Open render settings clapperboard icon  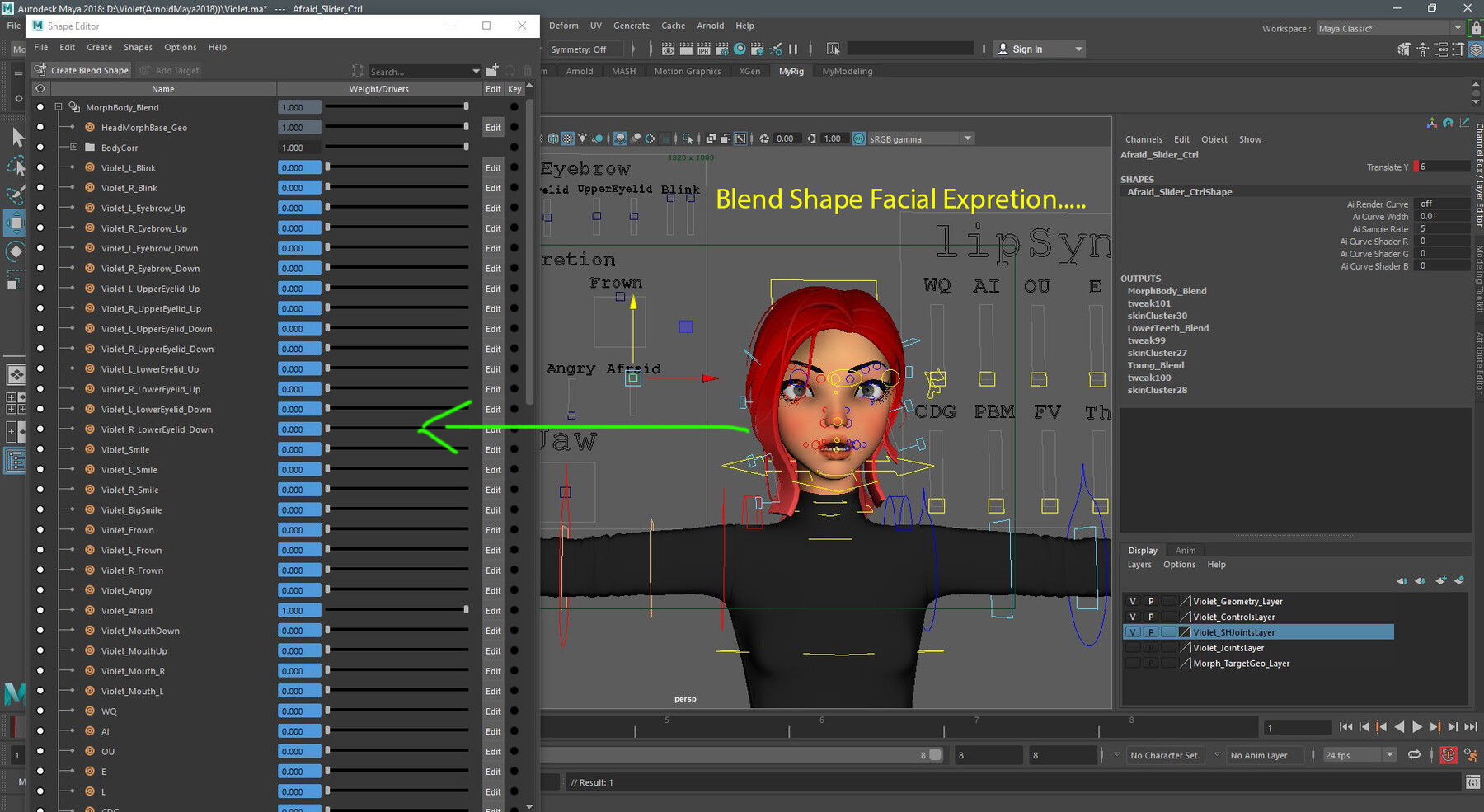tap(721, 49)
